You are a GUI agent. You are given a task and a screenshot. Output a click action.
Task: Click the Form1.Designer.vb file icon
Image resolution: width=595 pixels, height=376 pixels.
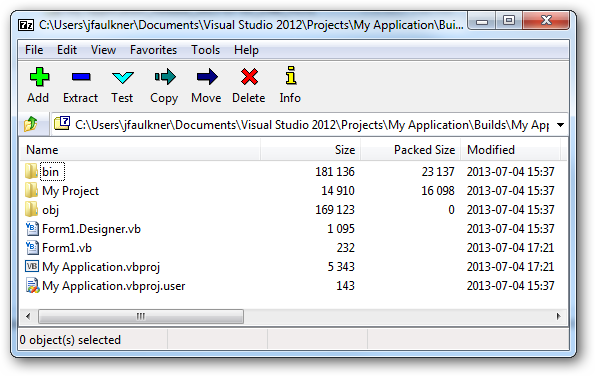(32, 228)
